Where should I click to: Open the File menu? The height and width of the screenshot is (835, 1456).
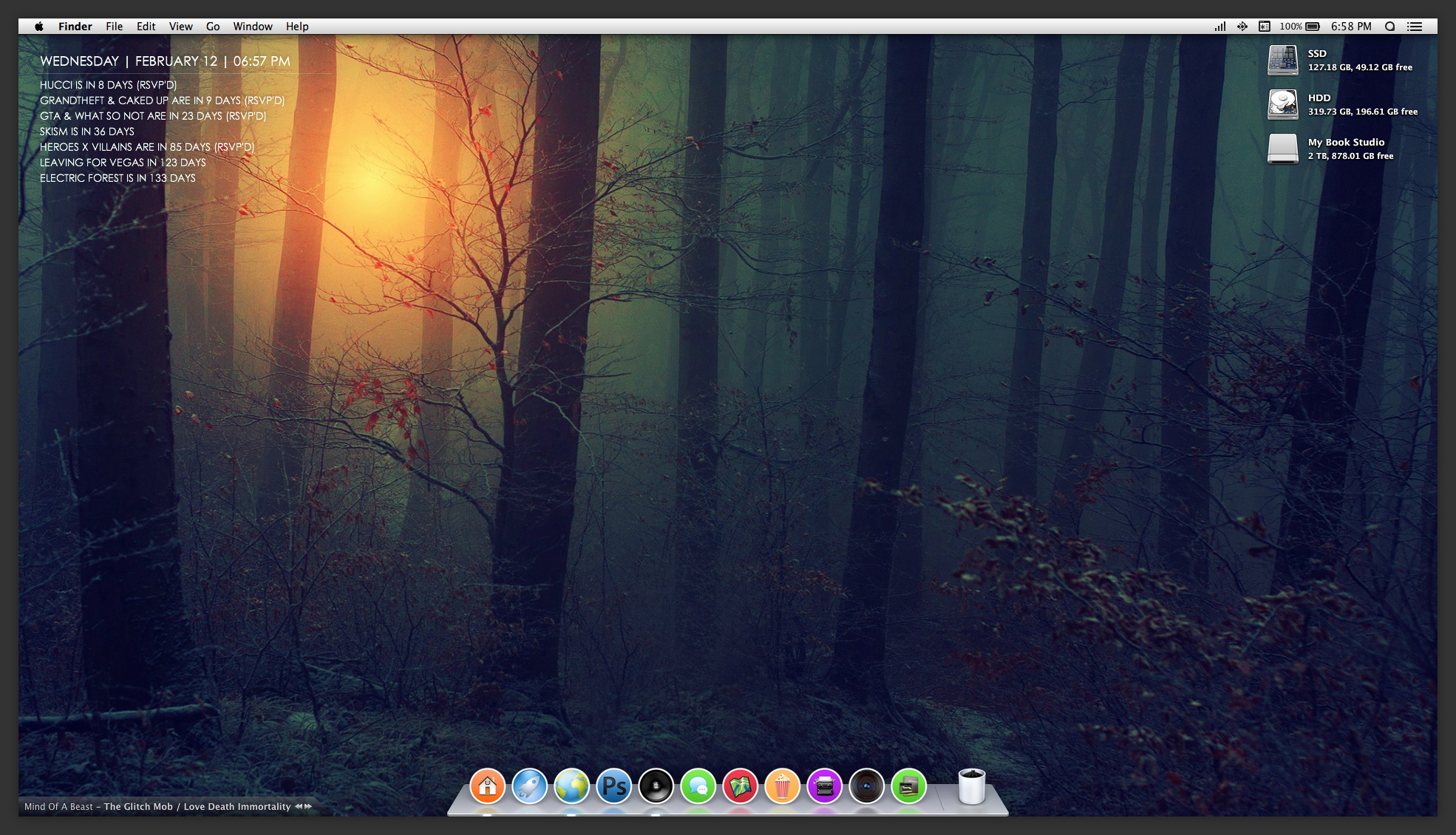[114, 27]
